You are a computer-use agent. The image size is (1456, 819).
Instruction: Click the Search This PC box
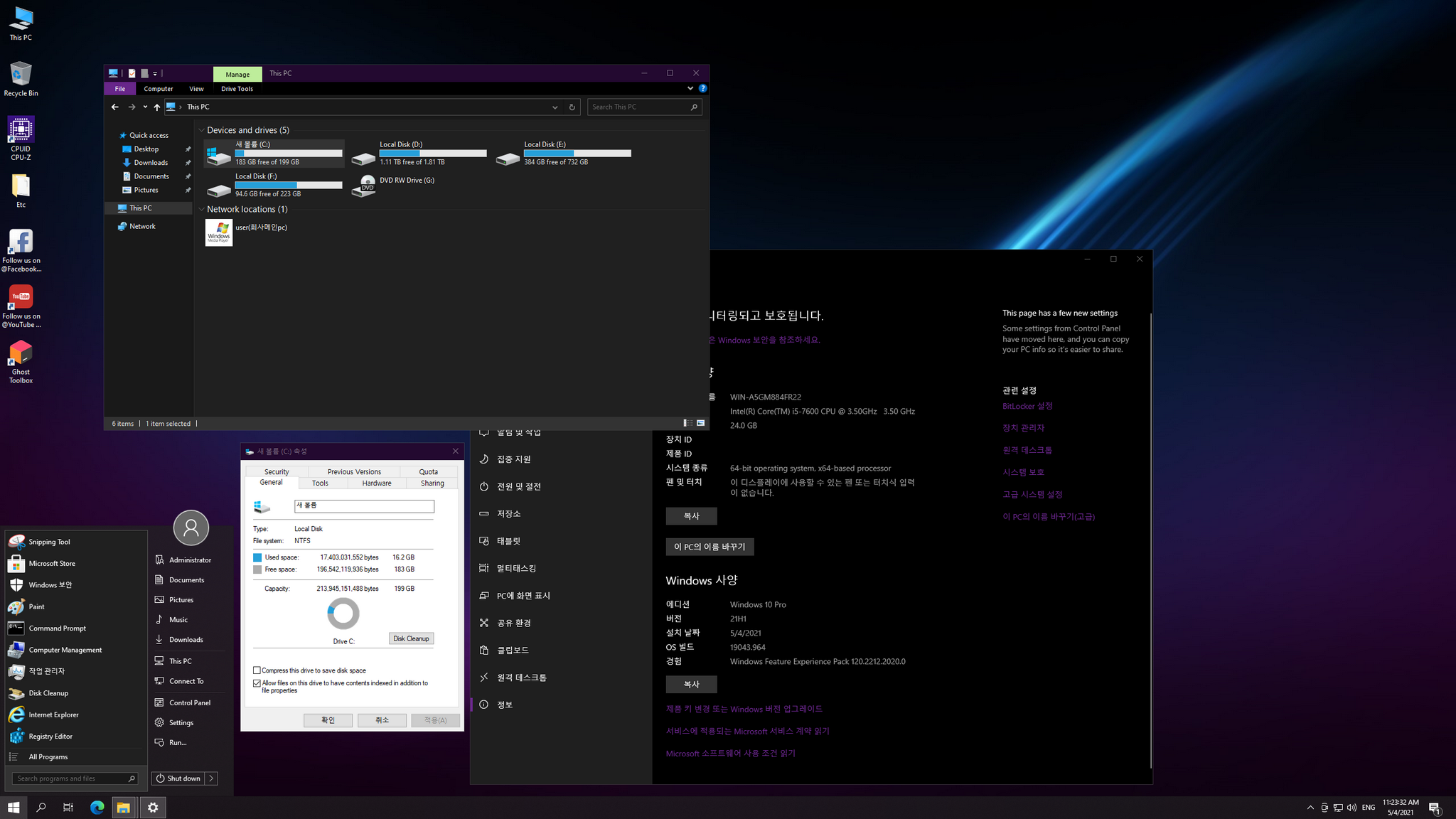pos(645,107)
